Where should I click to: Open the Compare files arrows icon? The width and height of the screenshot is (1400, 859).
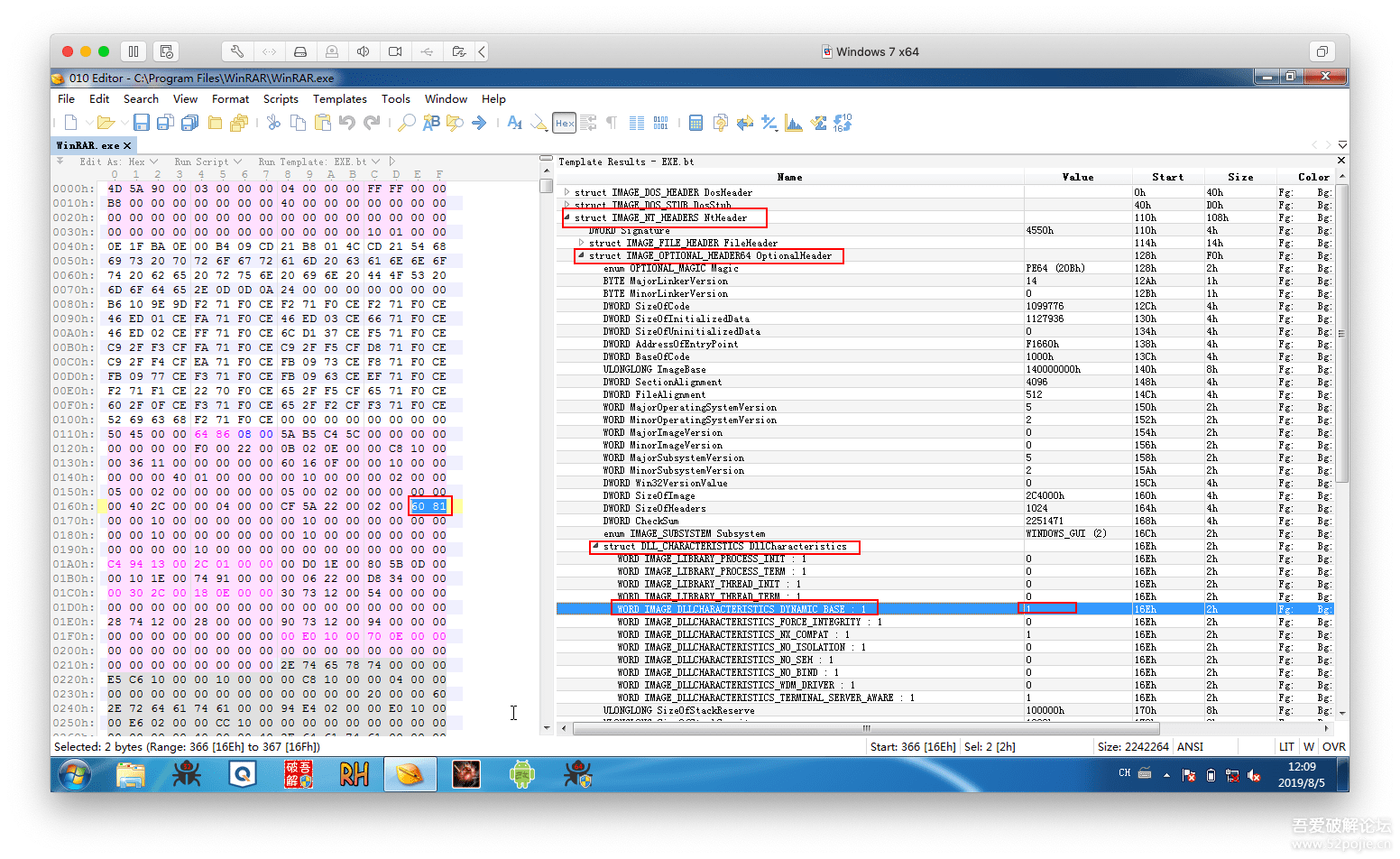point(744,123)
